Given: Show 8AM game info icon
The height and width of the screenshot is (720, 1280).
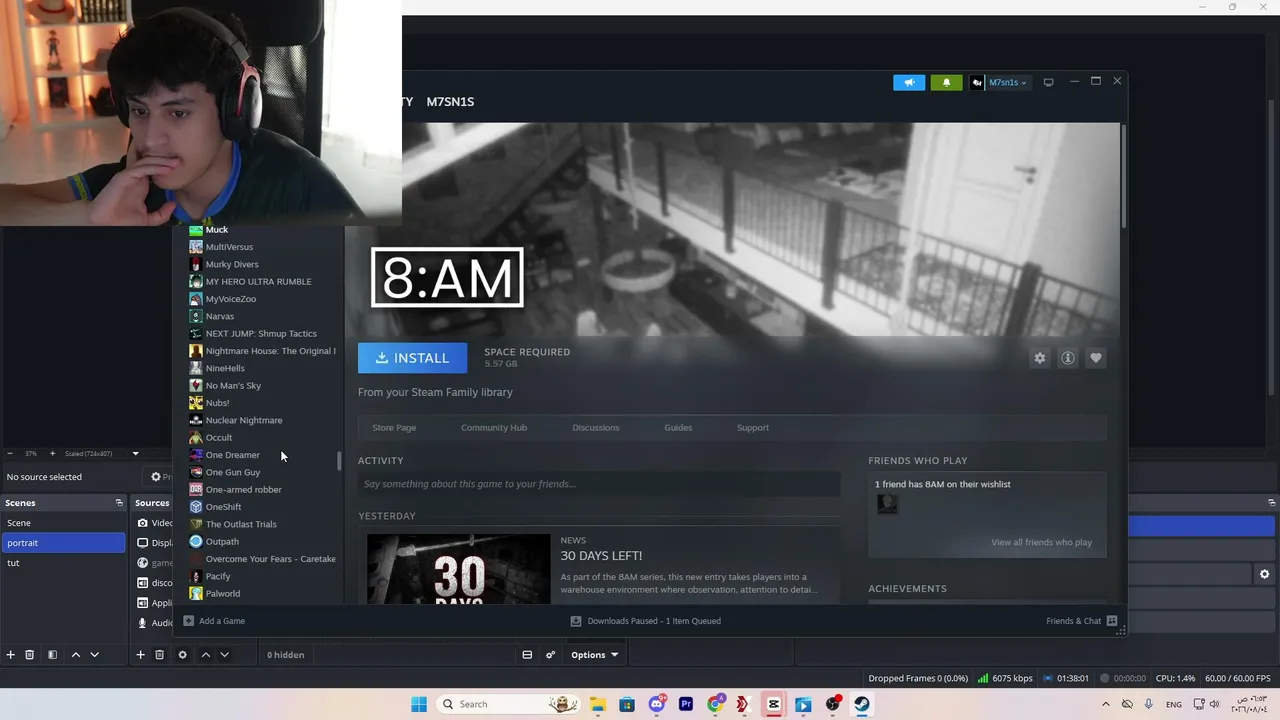Looking at the screenshot, I should coord(1068,358).
